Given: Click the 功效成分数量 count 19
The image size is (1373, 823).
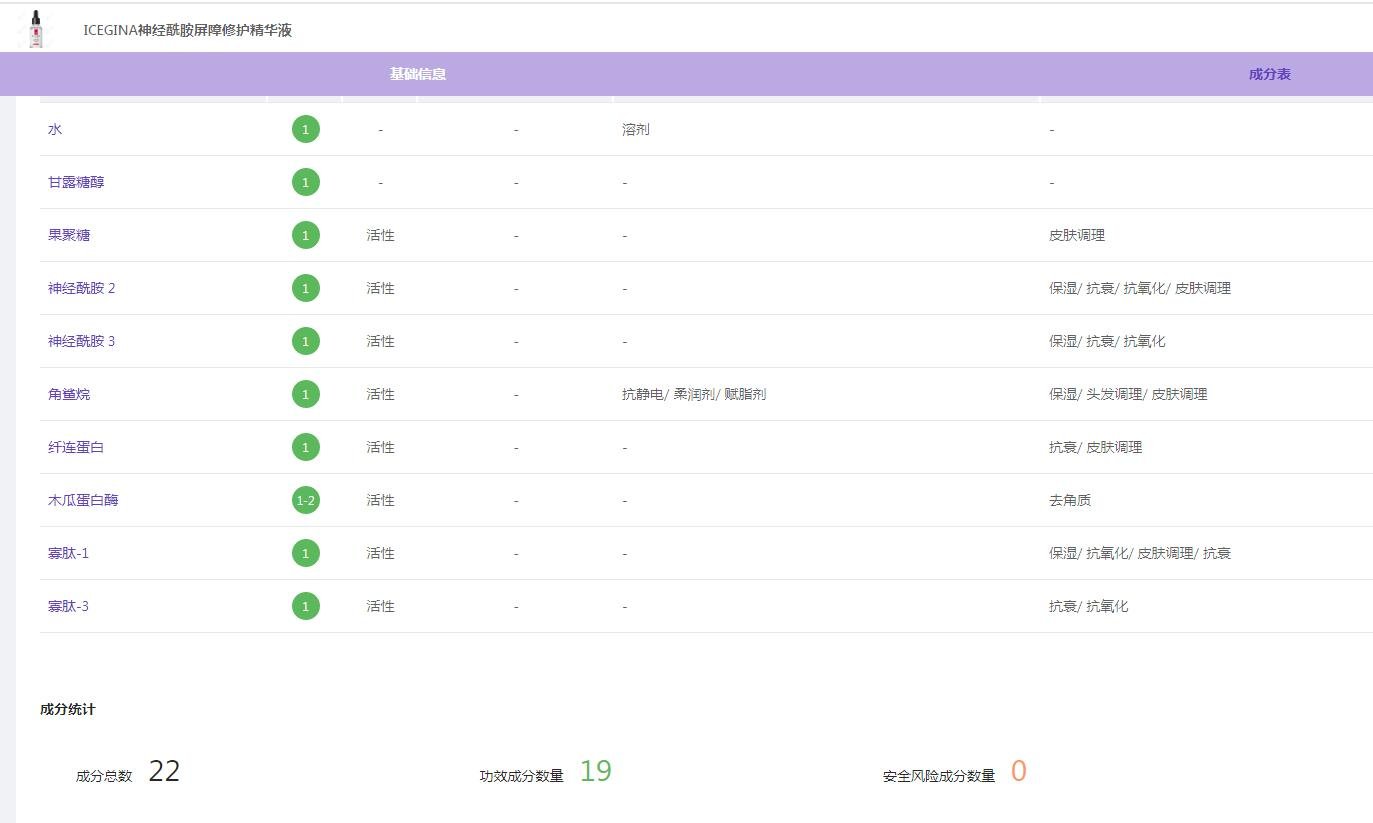Looking at the screenshot, I should (595, 771).
